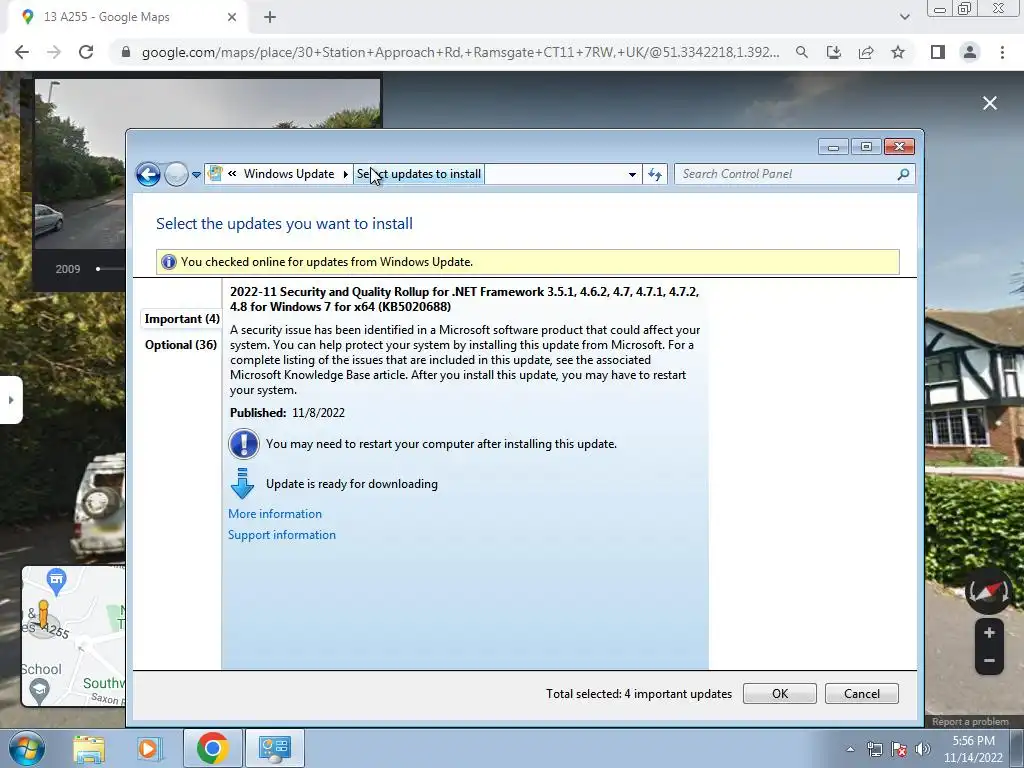This screenshot has height=768, width=1024.
Task: Expand arrow after Windows Update breadcrumb
Action: 345,174
